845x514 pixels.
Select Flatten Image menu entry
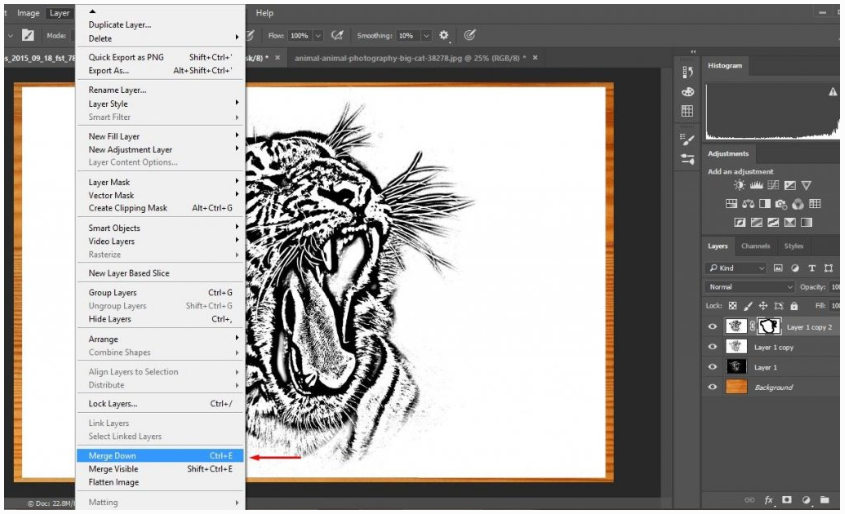pyautogui.click(x=161, y=482)
